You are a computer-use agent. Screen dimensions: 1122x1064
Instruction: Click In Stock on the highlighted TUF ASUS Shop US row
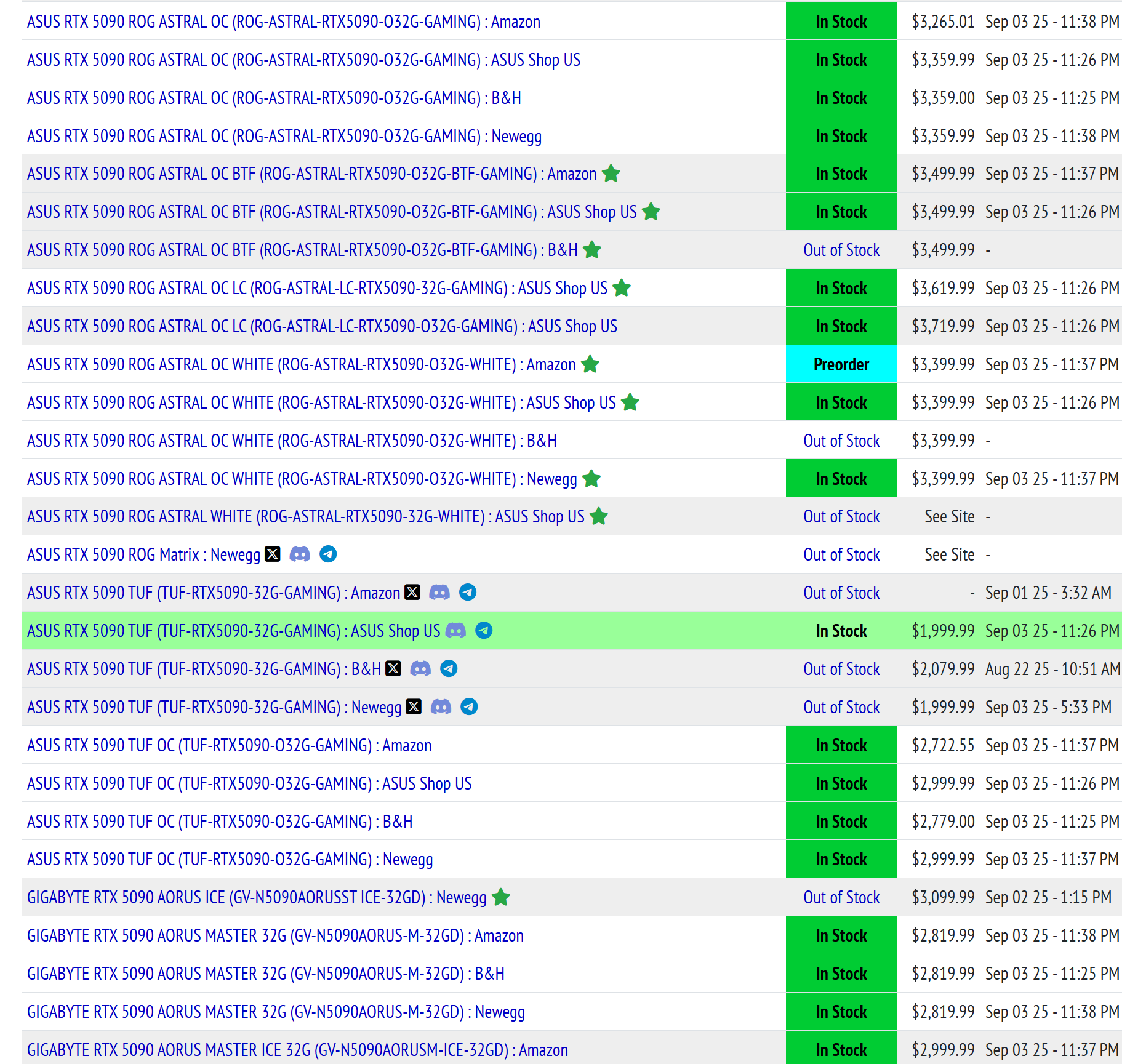point(841,631)
